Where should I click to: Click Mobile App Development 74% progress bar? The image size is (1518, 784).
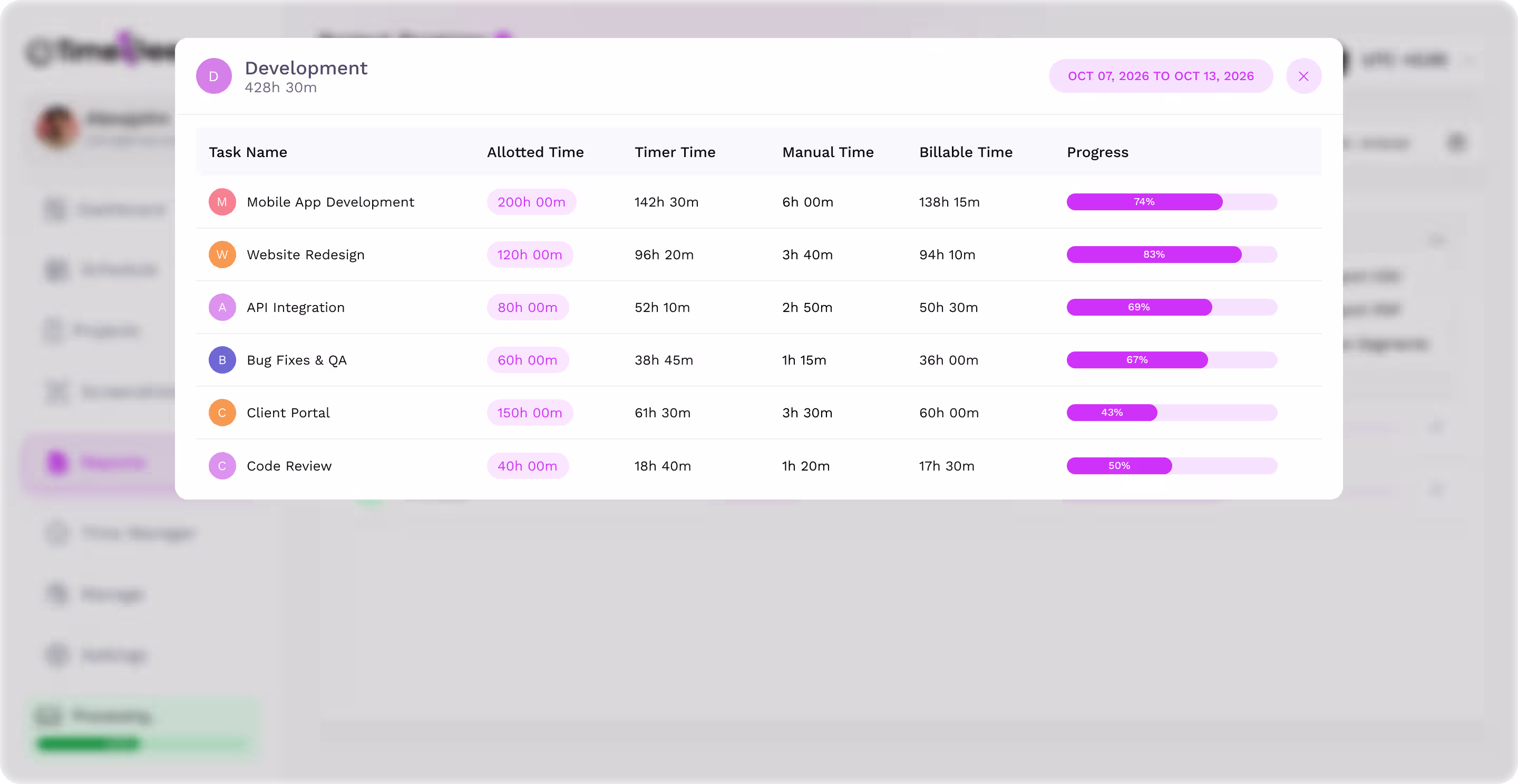click(1172, 202)
